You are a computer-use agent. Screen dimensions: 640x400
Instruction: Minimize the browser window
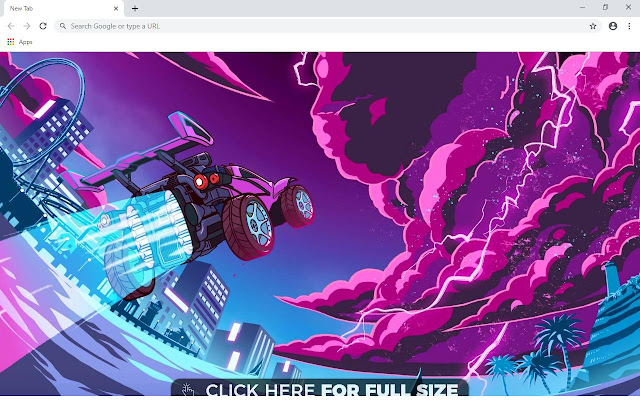(582, 7)
